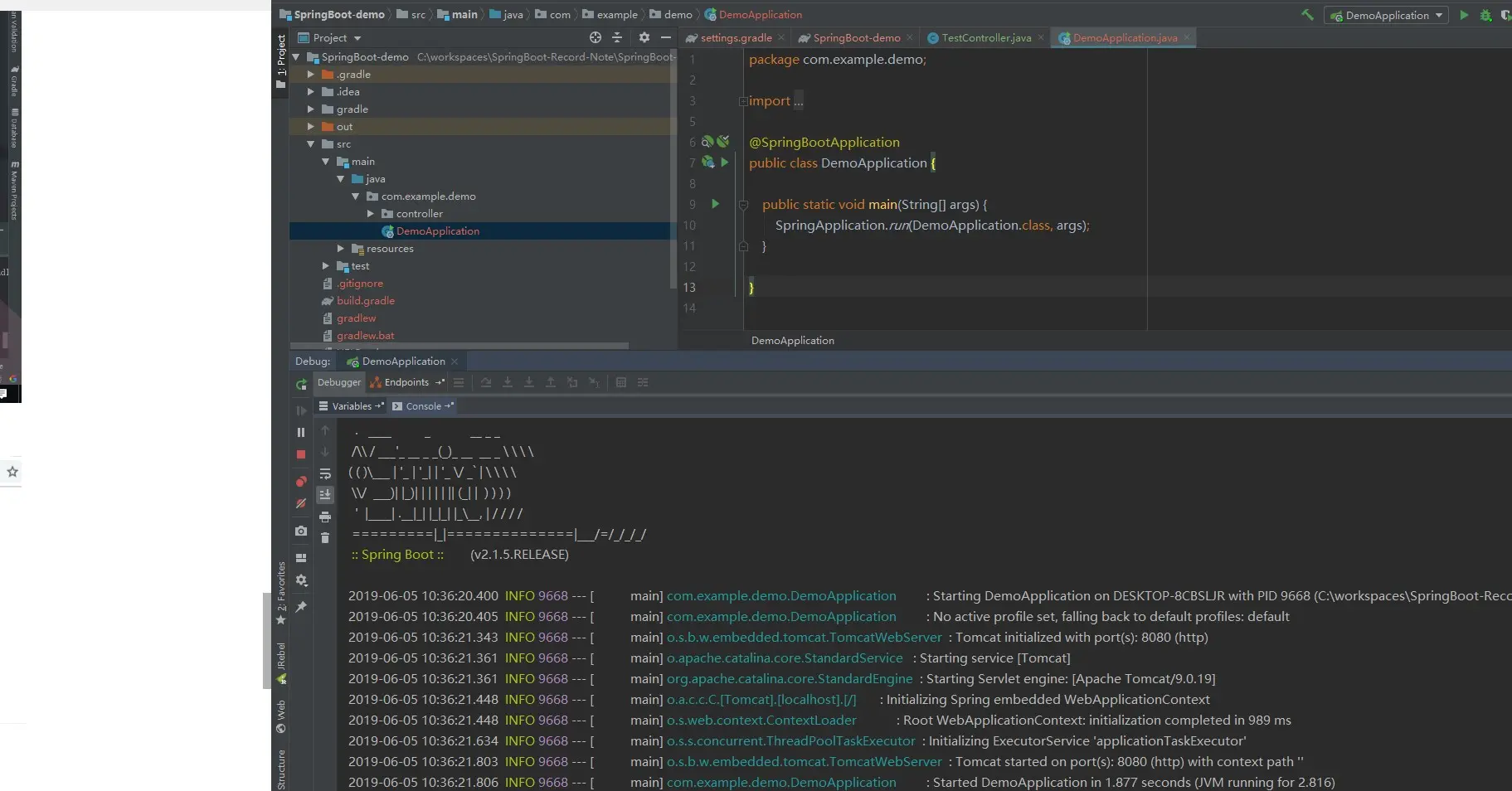1512x791 pixels.
Task: Locate current file with the crosshair icon
Action: coord(595,37)
